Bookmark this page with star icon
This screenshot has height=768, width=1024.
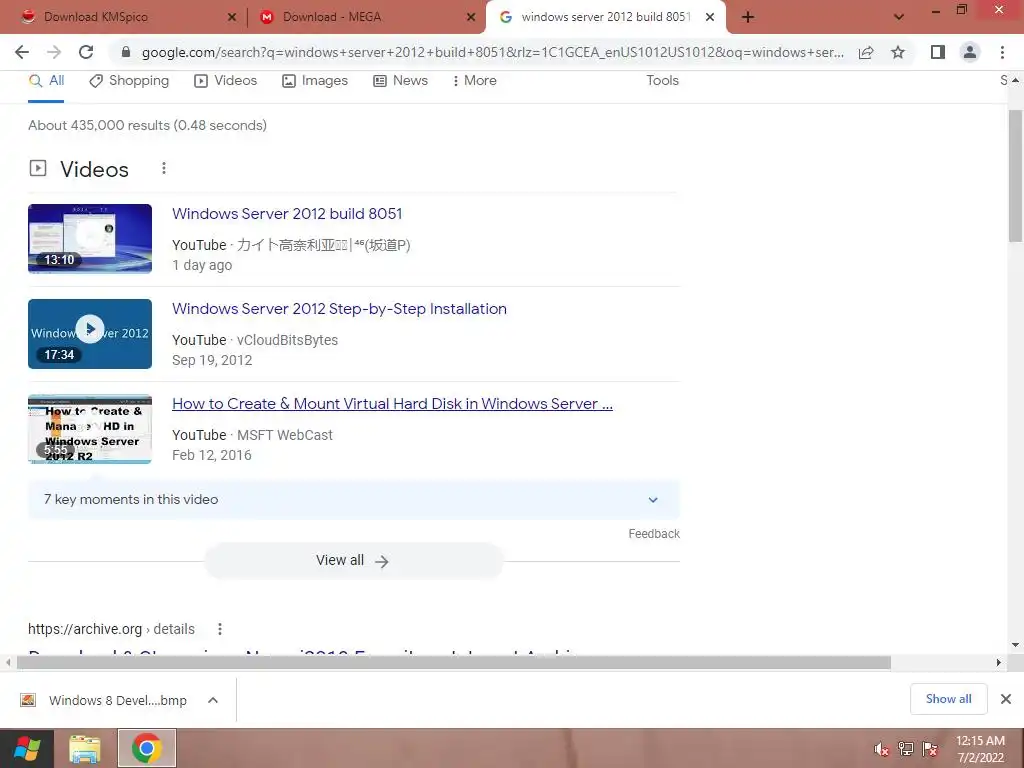(898, 52)
